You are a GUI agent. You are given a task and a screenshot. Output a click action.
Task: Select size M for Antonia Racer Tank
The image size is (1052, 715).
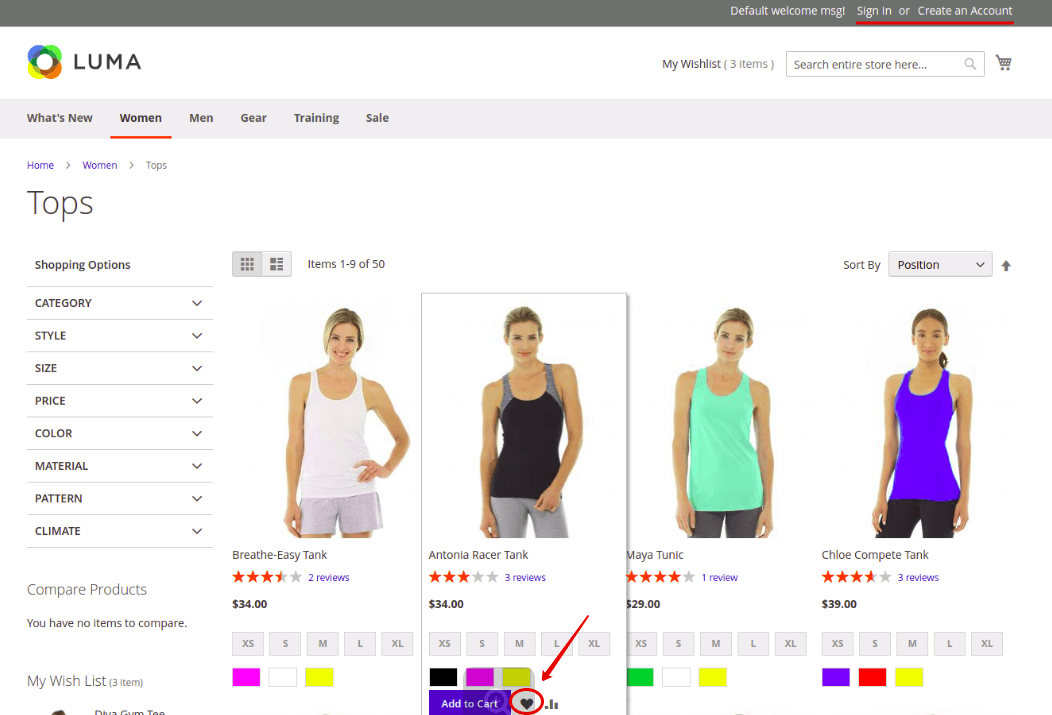coord(519,643)
